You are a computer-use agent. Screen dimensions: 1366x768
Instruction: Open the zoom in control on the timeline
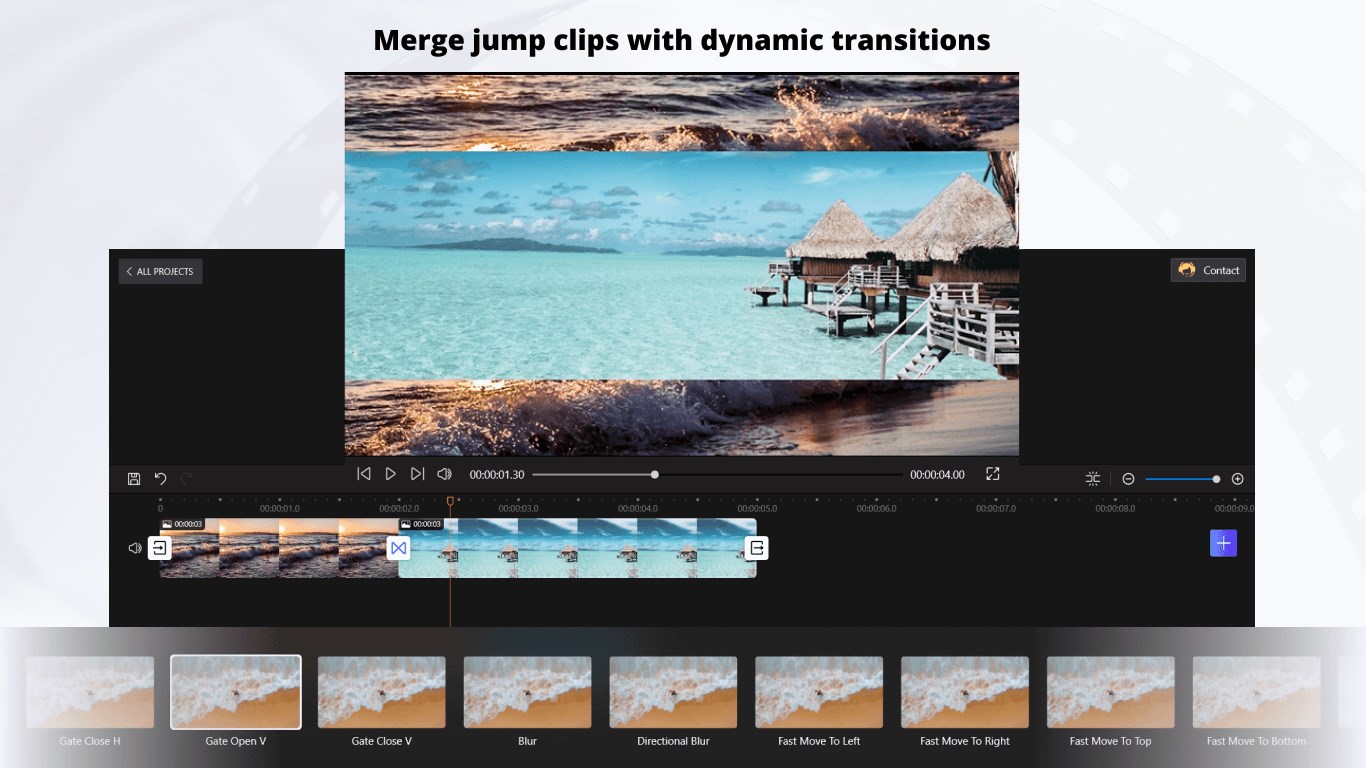click(x=1237, y=478)
